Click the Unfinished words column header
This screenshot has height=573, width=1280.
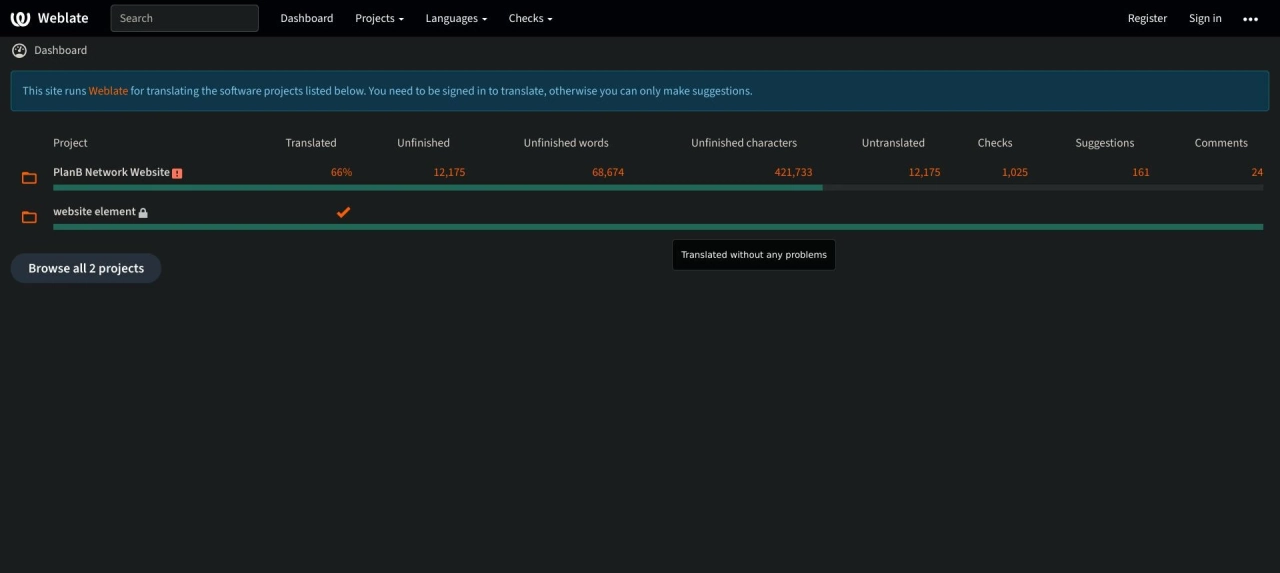tap(566, 143)
